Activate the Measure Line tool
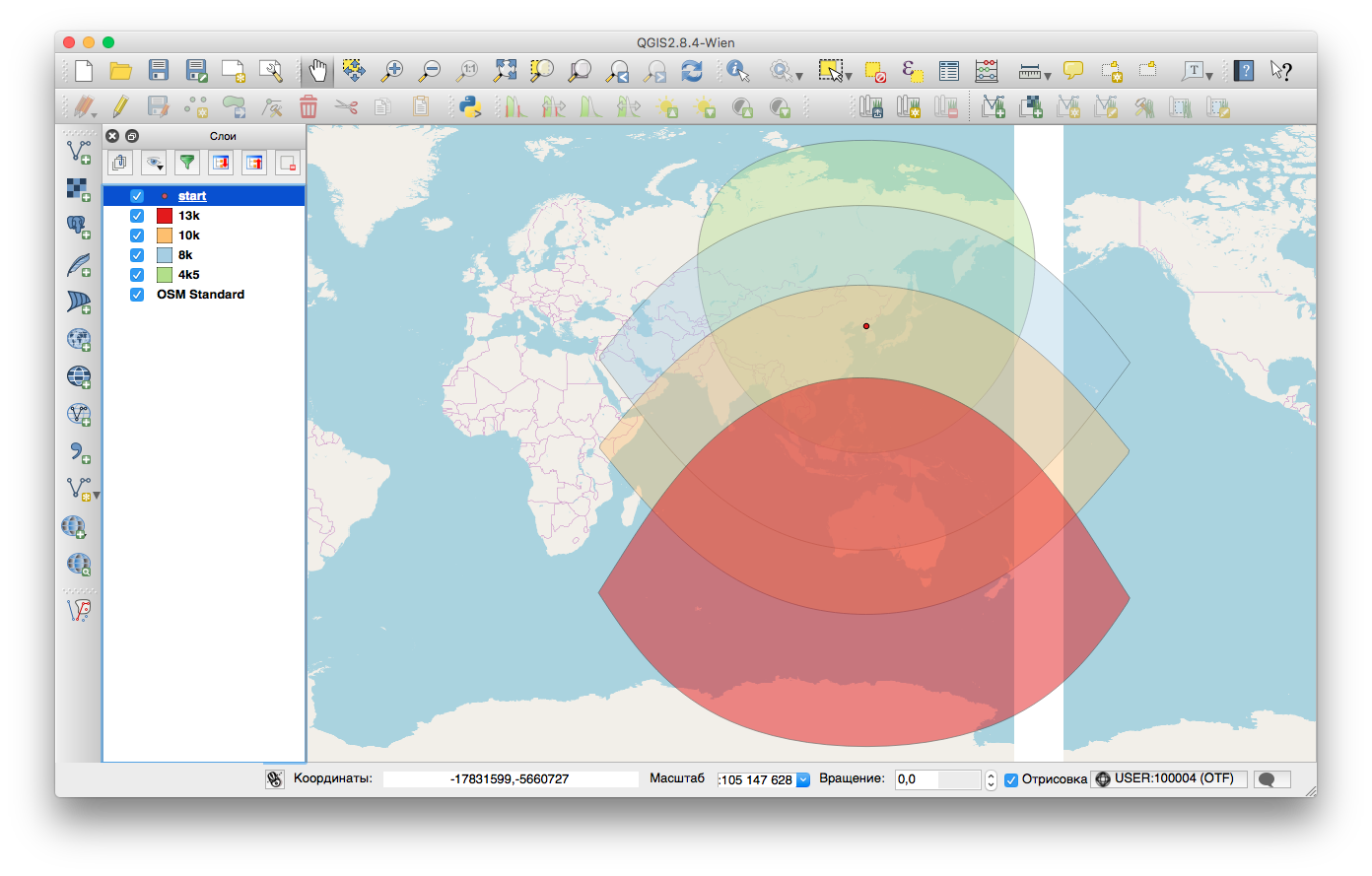The width and height of the screenshot is (1372, 876). tap(1028, 70)
